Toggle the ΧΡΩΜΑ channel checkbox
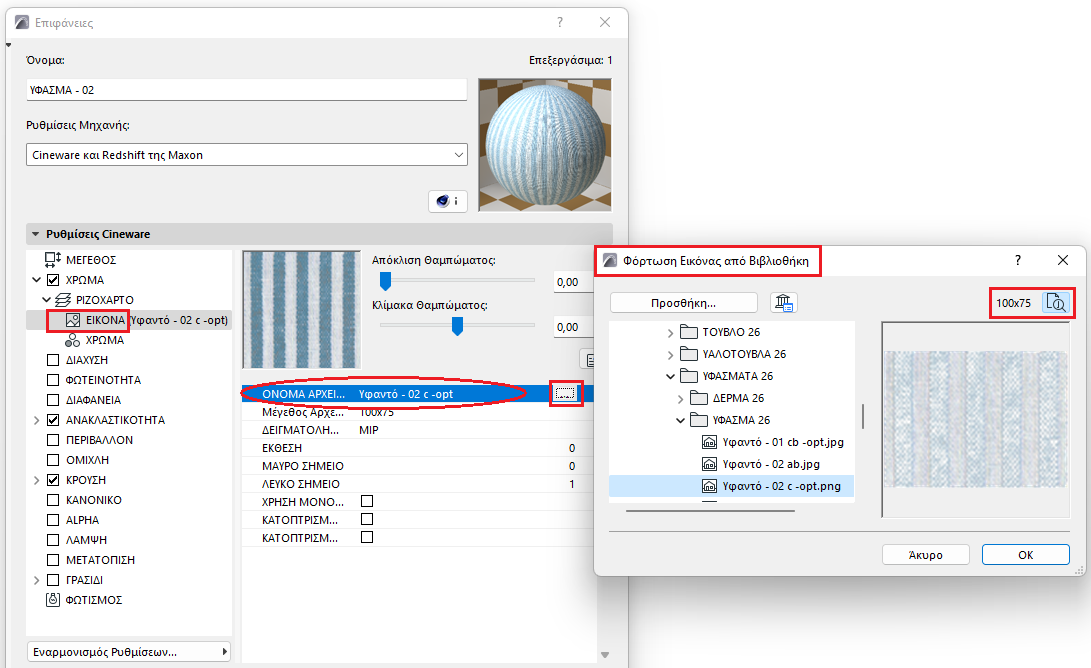Image resolution: width=1091 pixels, height=668 pixels. [x=53, y=280]
